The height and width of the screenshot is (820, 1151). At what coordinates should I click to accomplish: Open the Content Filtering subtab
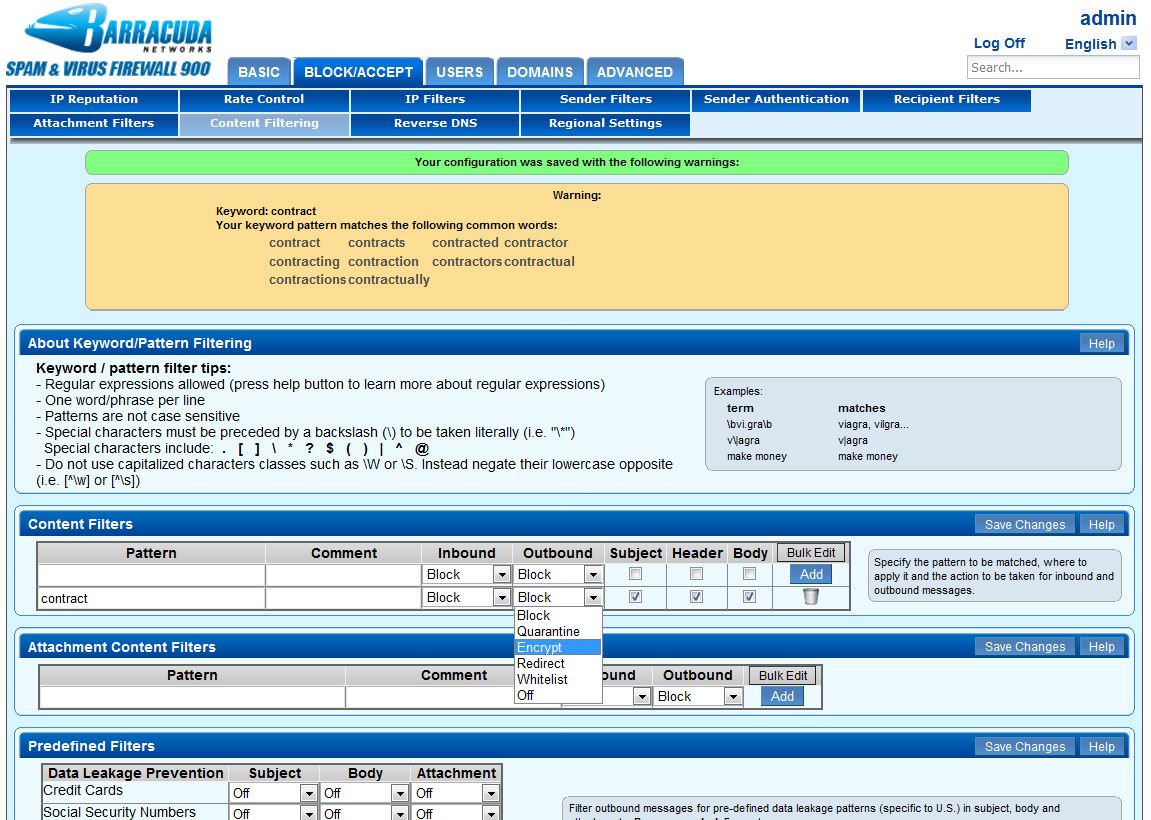(264, 124)
